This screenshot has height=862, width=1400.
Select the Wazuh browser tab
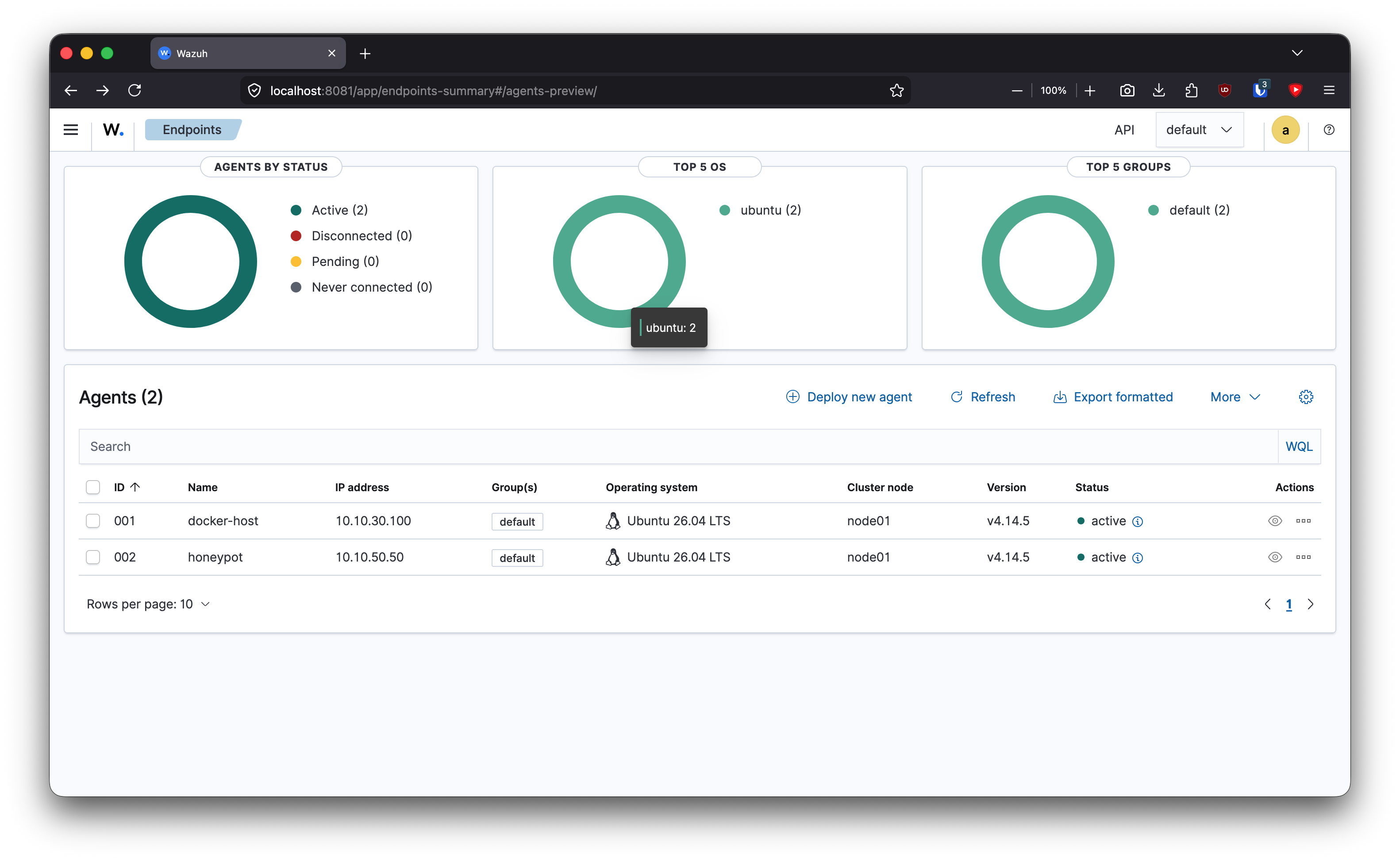[248, 53]
